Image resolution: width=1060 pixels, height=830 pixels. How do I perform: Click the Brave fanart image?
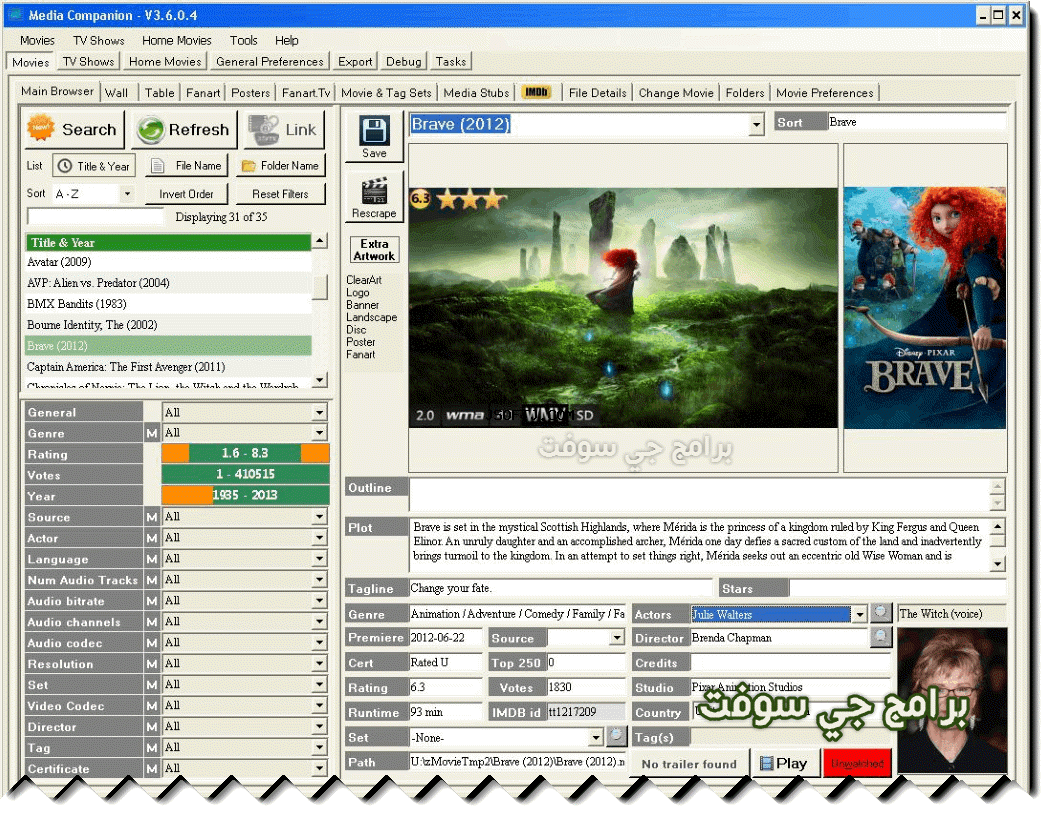coord(623,308)
